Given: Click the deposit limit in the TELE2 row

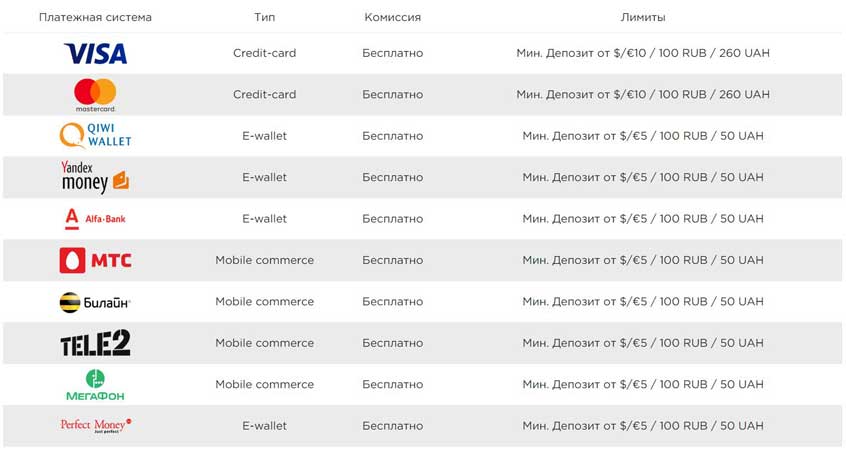Looking at the screenshot, I should tap(642, 343).
